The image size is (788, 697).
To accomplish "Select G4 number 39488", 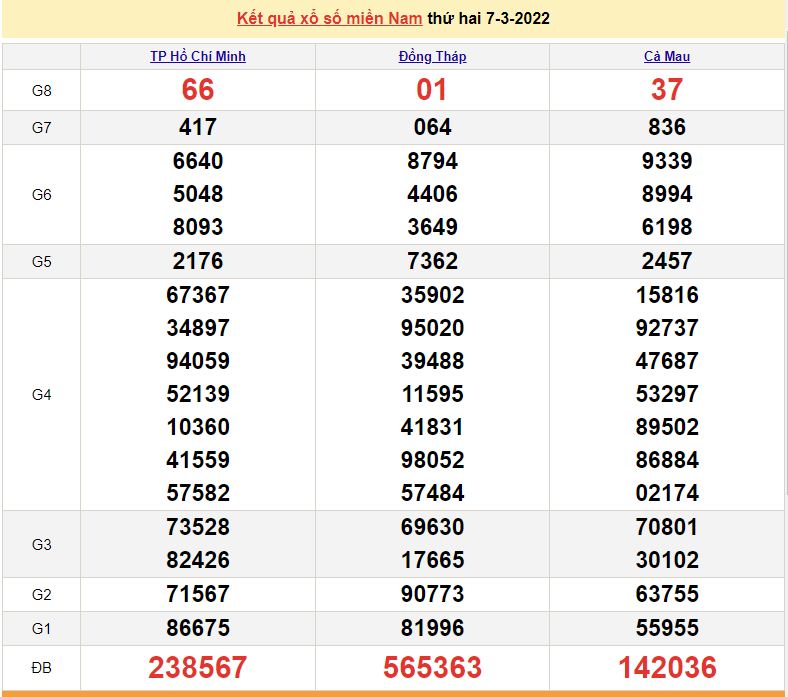I will click(432, 361).
